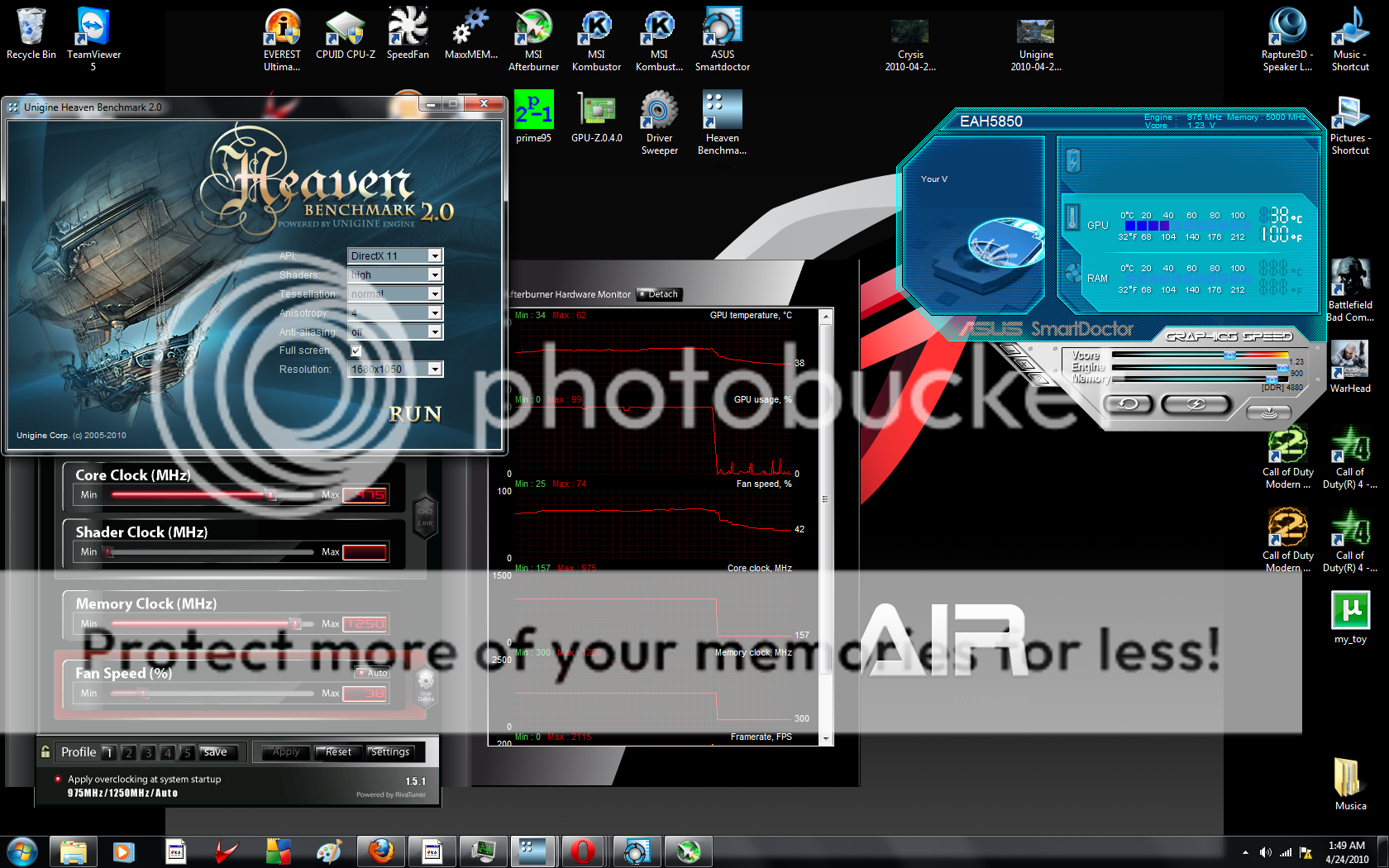Click the Afterburner clock Link icon
This screenshot has width=1389, height=868.
pyautogui.click(x=425, y=516)
